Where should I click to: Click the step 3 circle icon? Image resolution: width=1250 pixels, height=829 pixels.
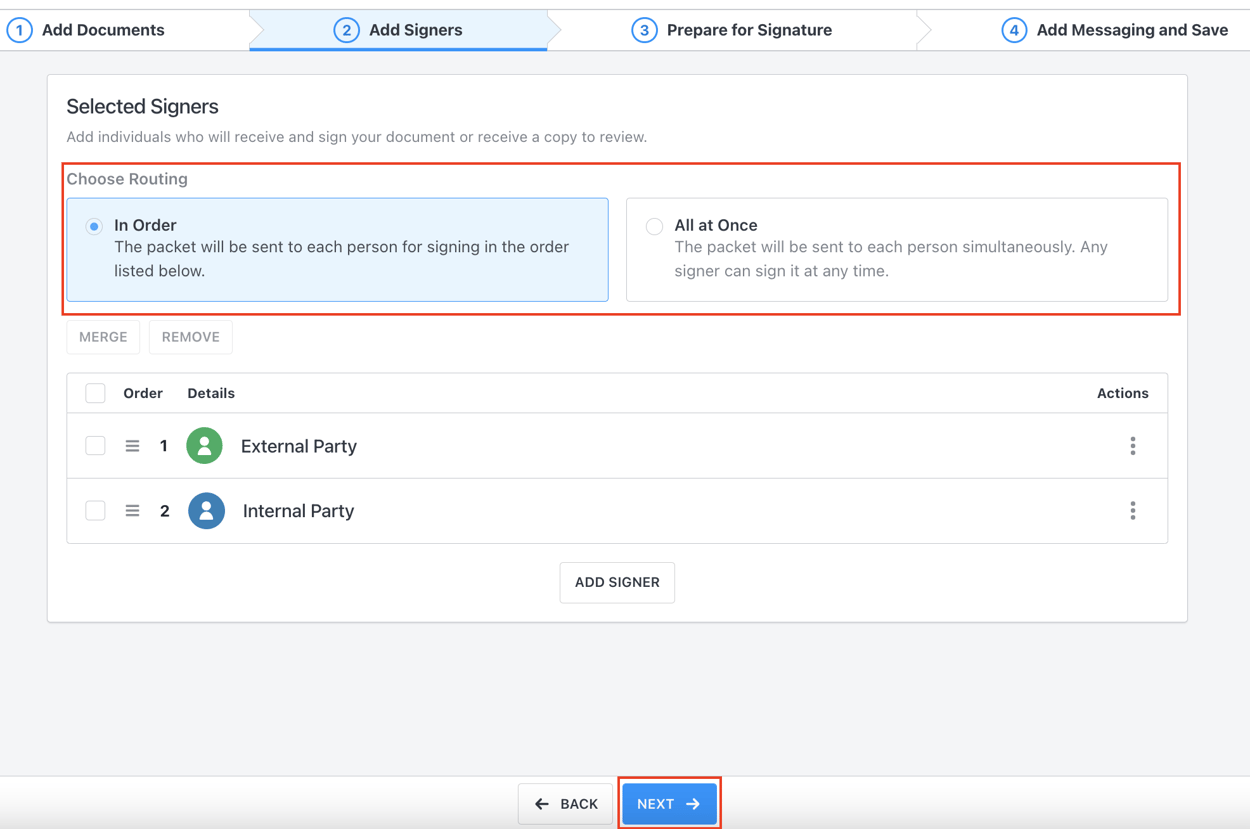[644, 30]
